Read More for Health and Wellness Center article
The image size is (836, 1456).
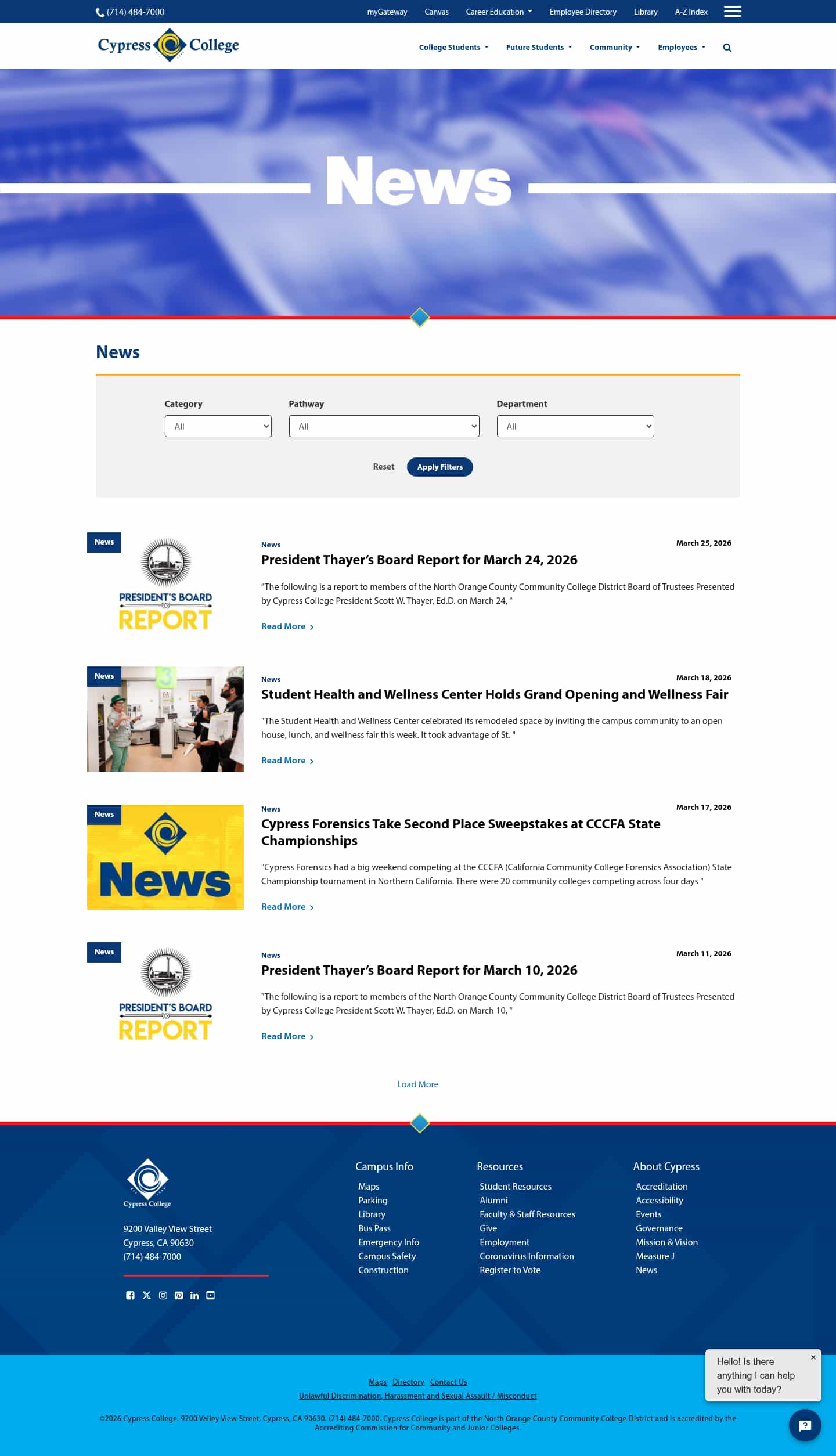[x=287, y=761]
